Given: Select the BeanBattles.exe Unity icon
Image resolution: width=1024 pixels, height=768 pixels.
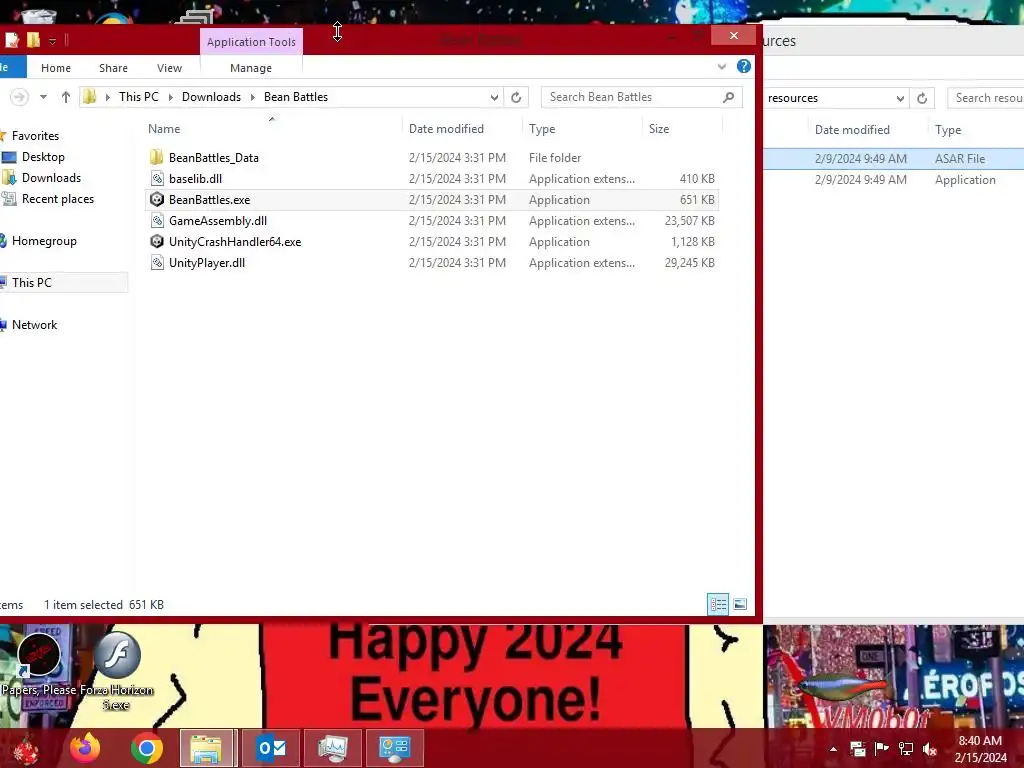Looking at the screenshot, I should click(157, 199).
